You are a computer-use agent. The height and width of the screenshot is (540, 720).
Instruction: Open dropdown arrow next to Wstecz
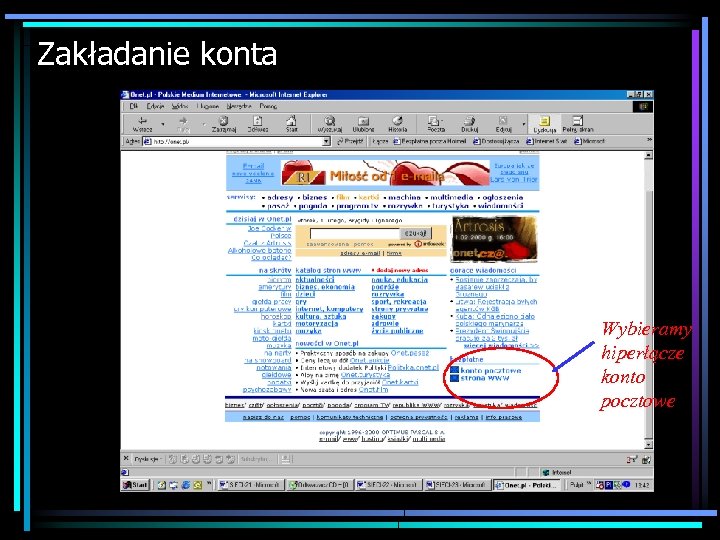pos(163,124)
